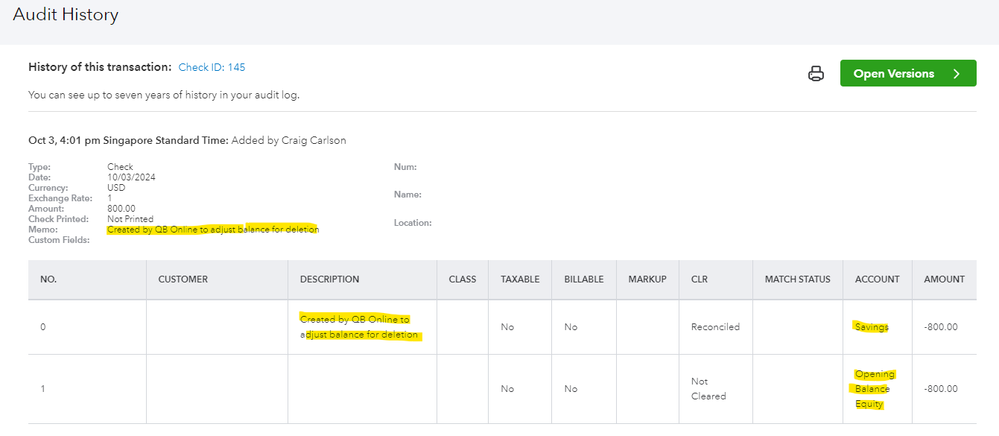
Task: Click the description text in row 0
Action: coord(358,327)
